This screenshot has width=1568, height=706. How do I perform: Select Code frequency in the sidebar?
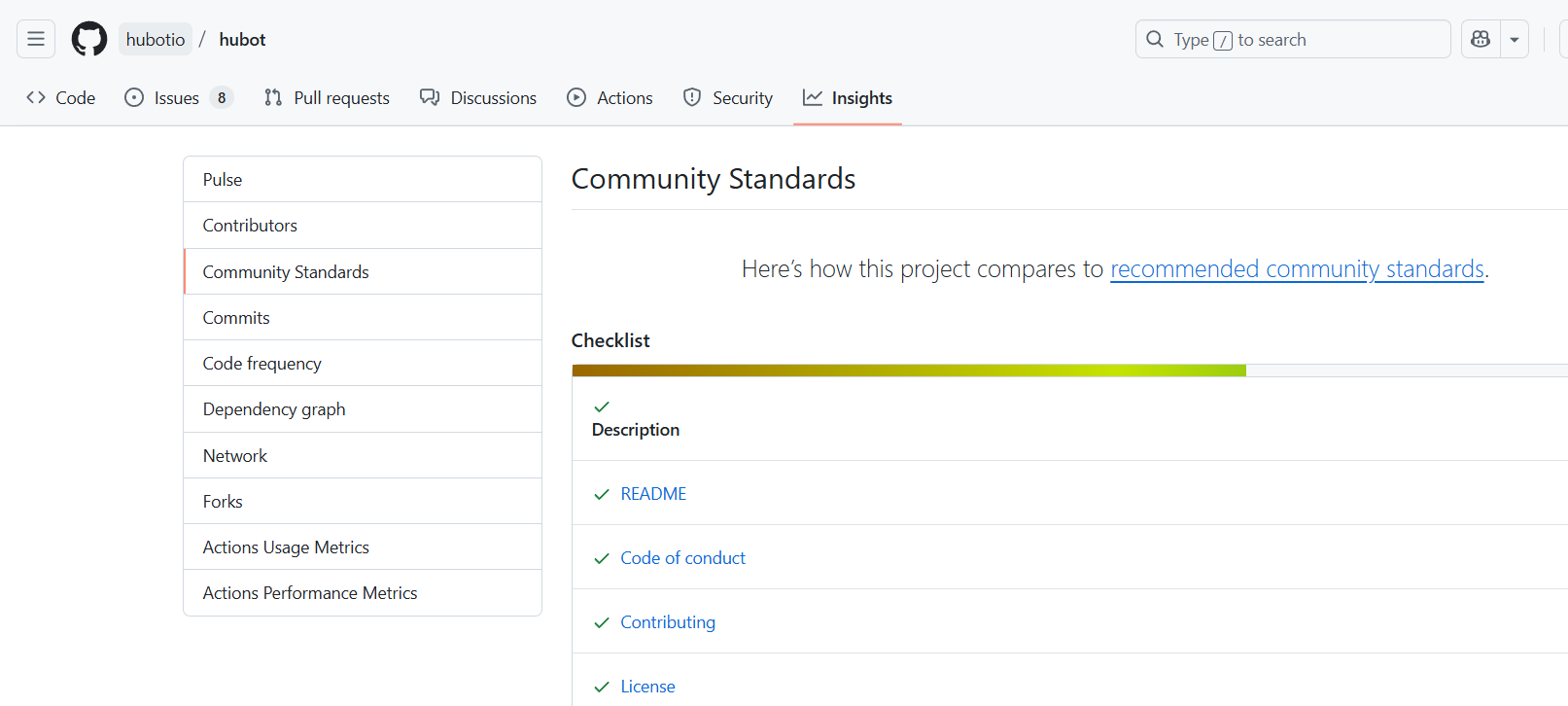pyautogui.click(x=363, y=363)
